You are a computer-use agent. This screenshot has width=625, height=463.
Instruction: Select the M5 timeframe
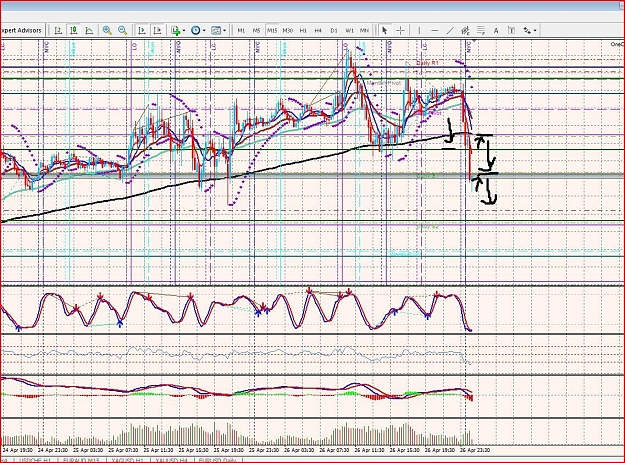click(256, 30)
